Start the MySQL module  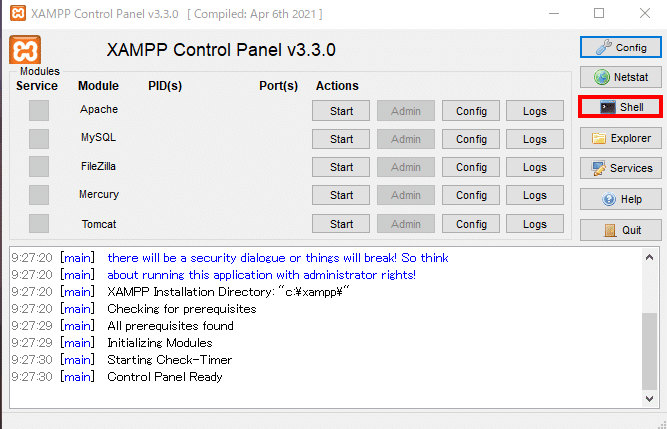coord(341,139)
